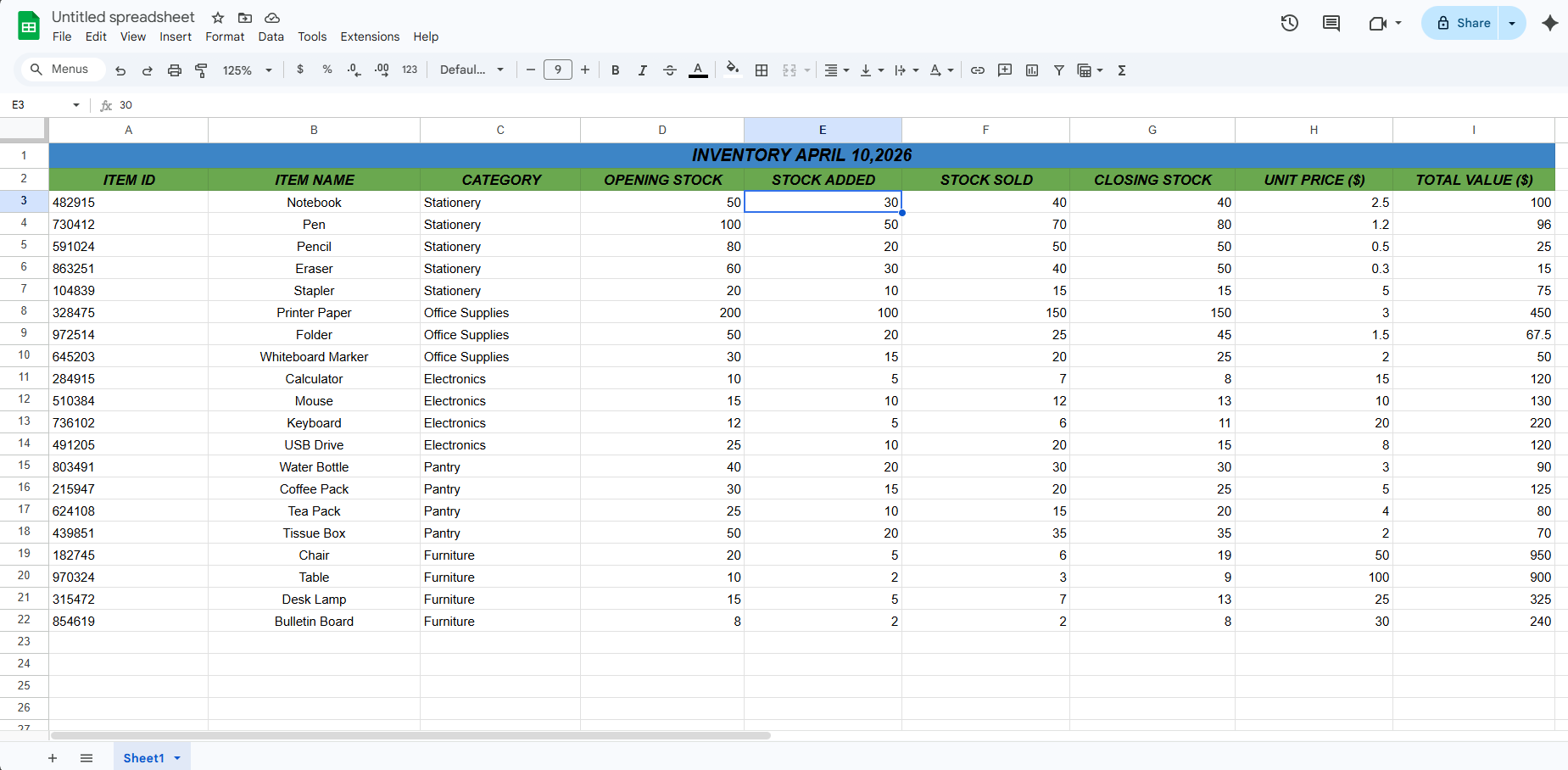Viewport: 1568px width, 770px height.
Task: Format as percent
Action: click(x=327, y=70)
